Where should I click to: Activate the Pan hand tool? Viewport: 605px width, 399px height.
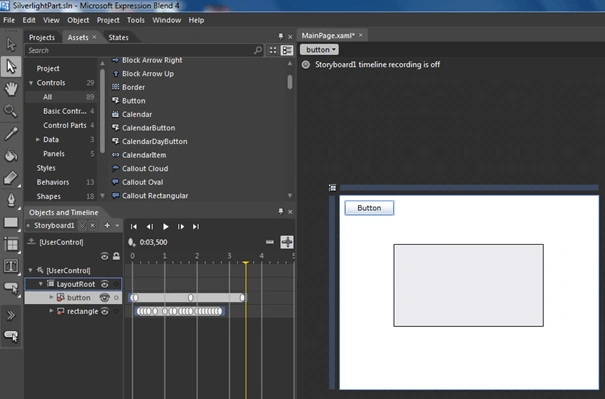pyautogui.click(x=11, y=89)
